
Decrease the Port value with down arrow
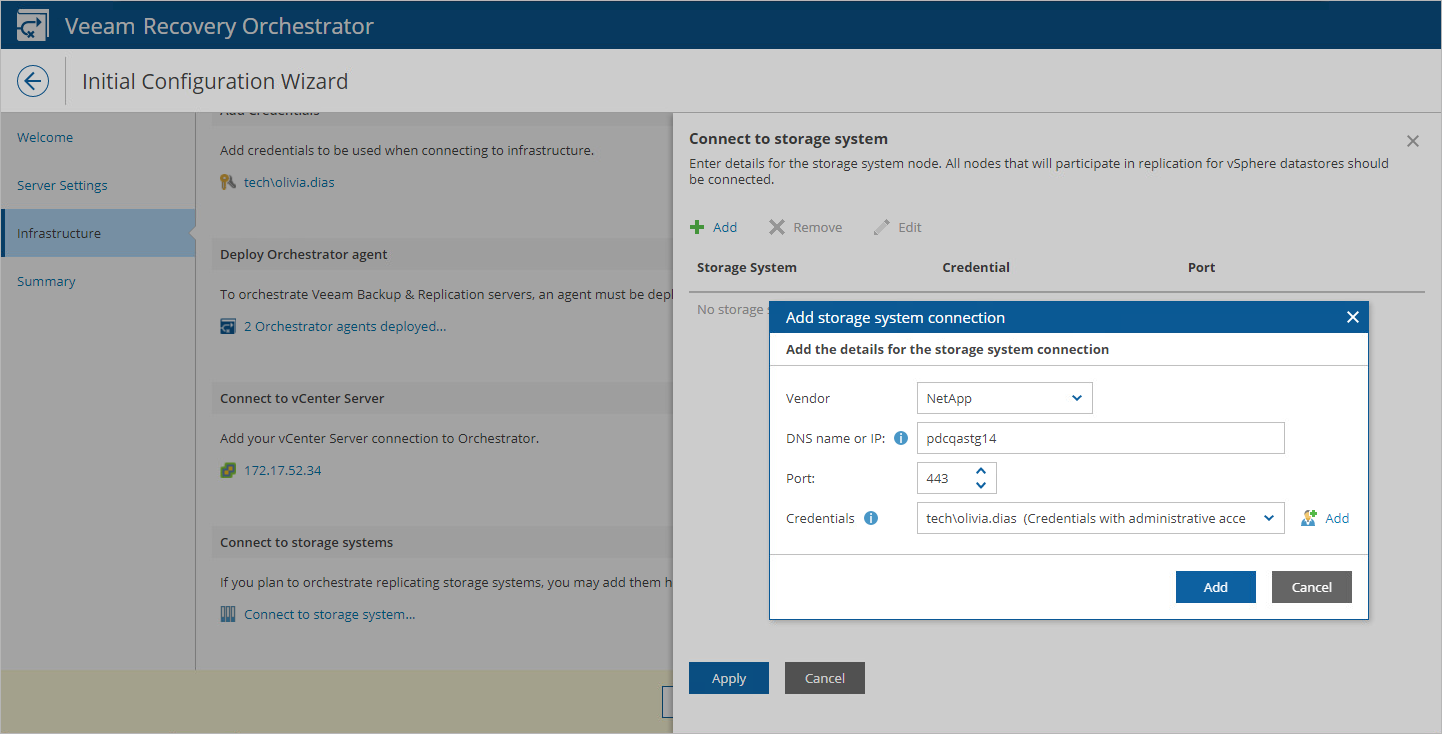(981, 485)
